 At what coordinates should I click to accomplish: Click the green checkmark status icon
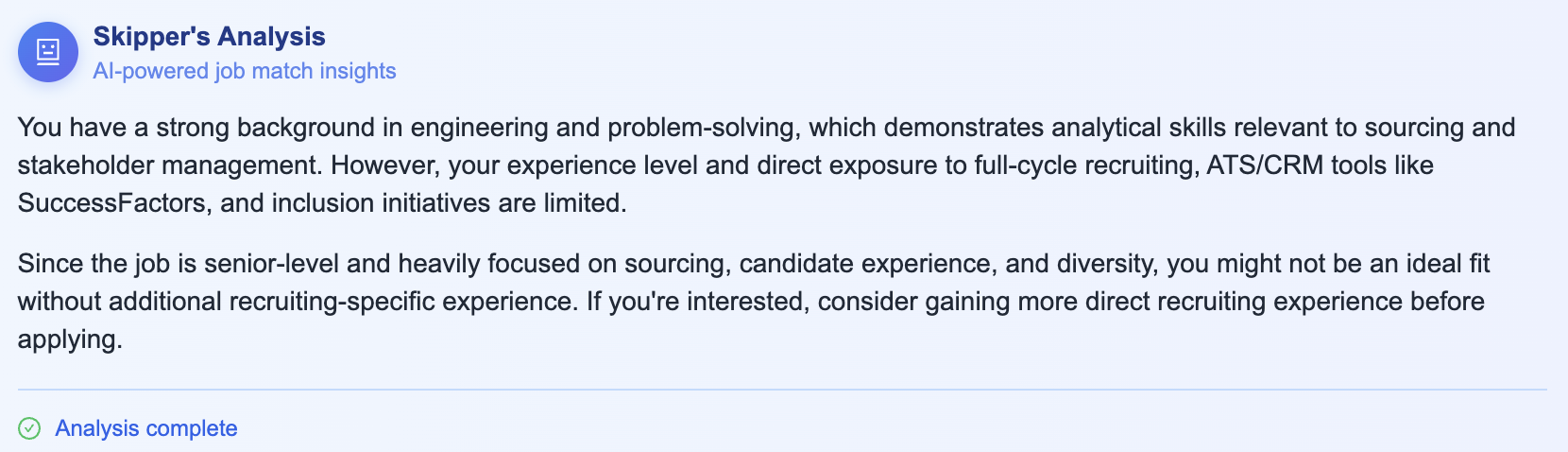click(29, 428)
